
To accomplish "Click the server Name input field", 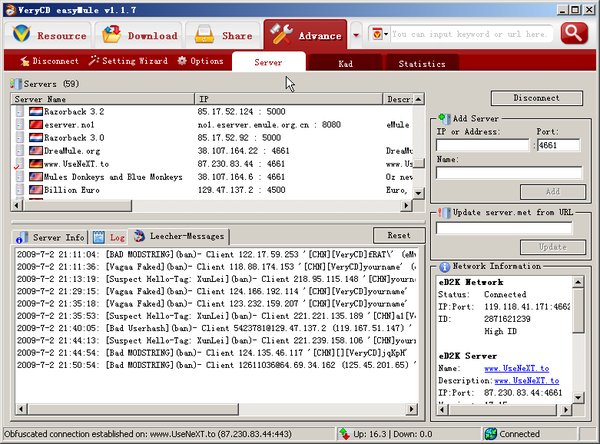I will 509,173.
